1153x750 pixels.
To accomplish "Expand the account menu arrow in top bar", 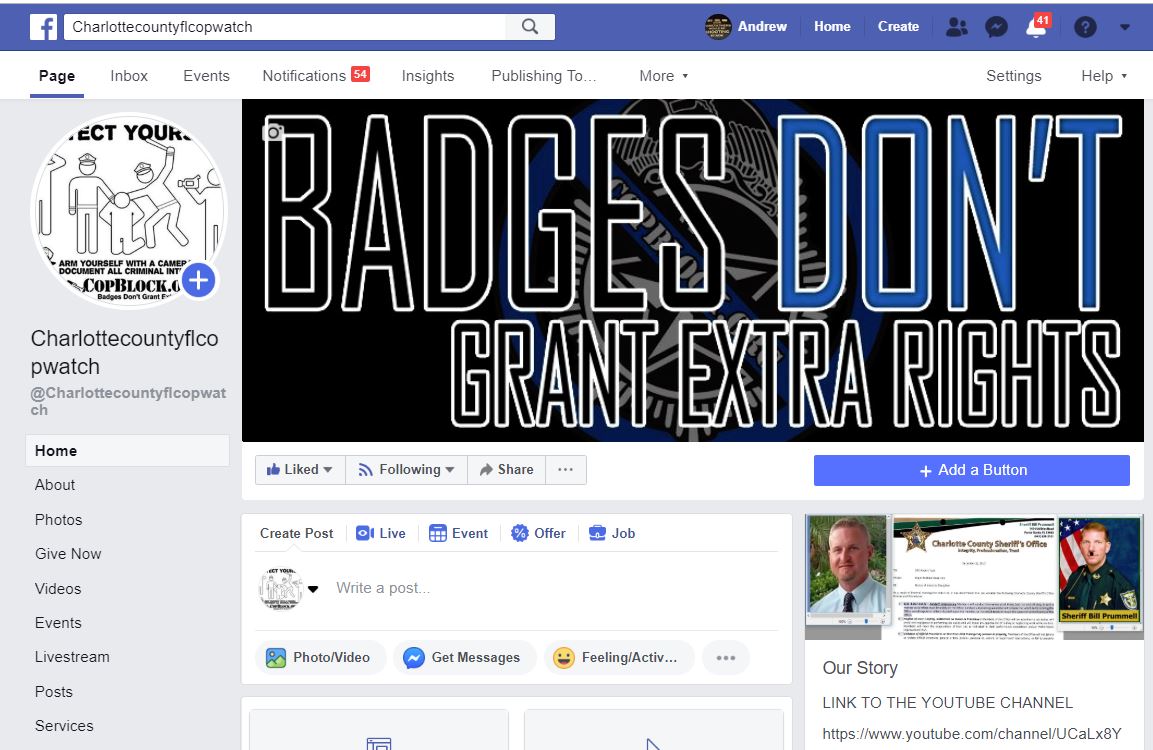I will pos(1124,27).
